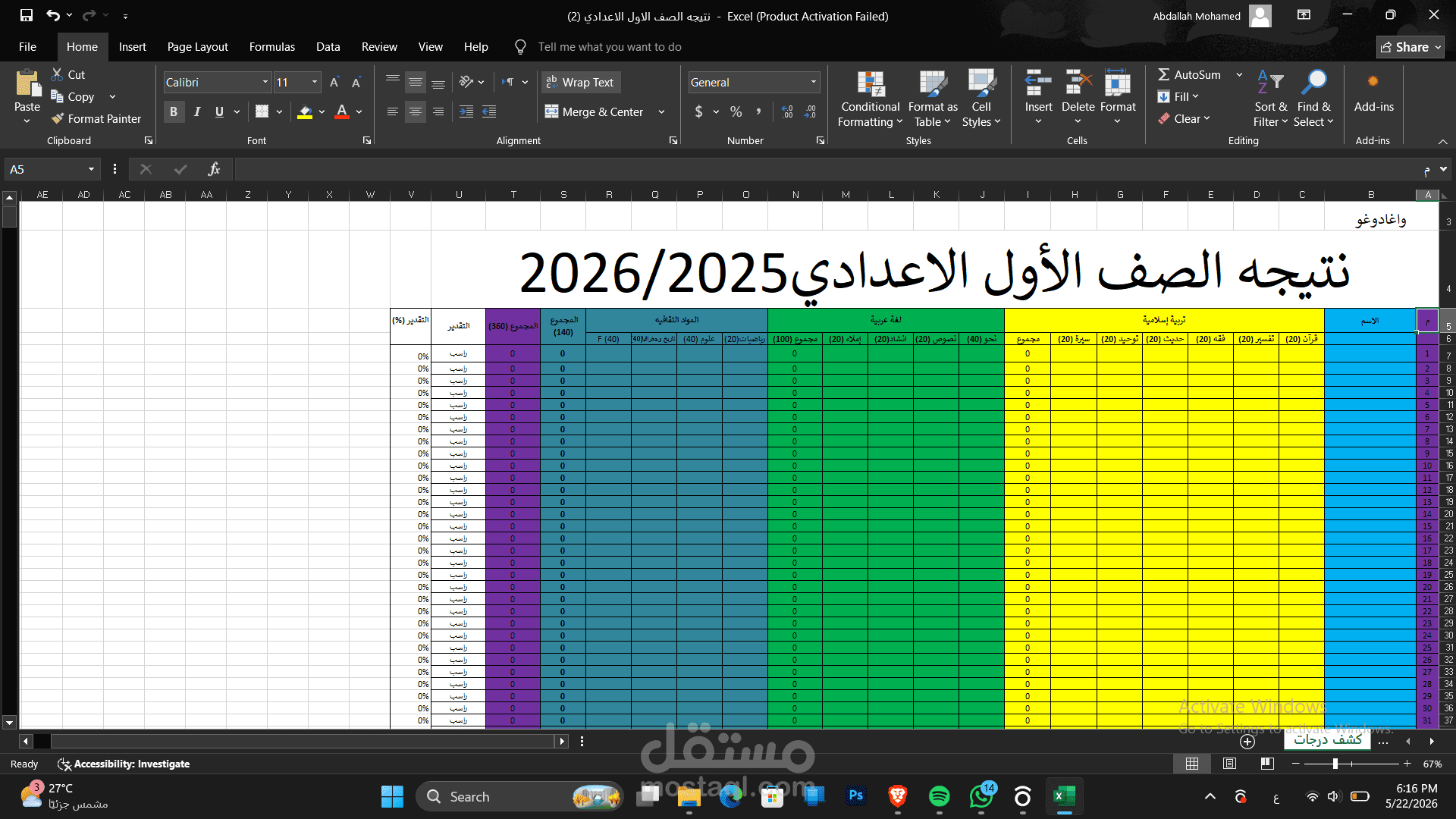The image size is (1456, 819).
Task: Click the Undo arrow icon
Action: tap(52, 15)
